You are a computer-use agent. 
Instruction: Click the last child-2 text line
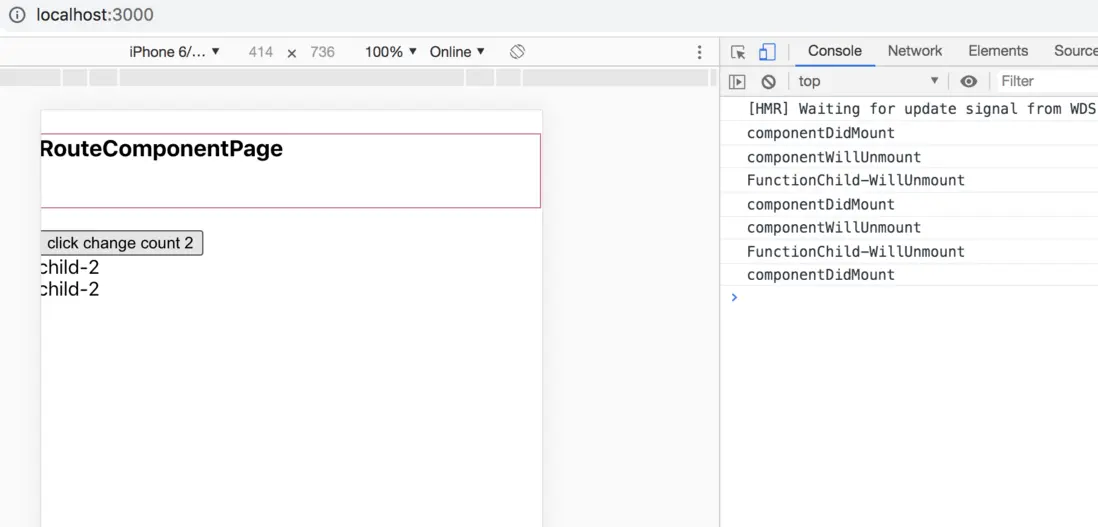coord(70,289)
